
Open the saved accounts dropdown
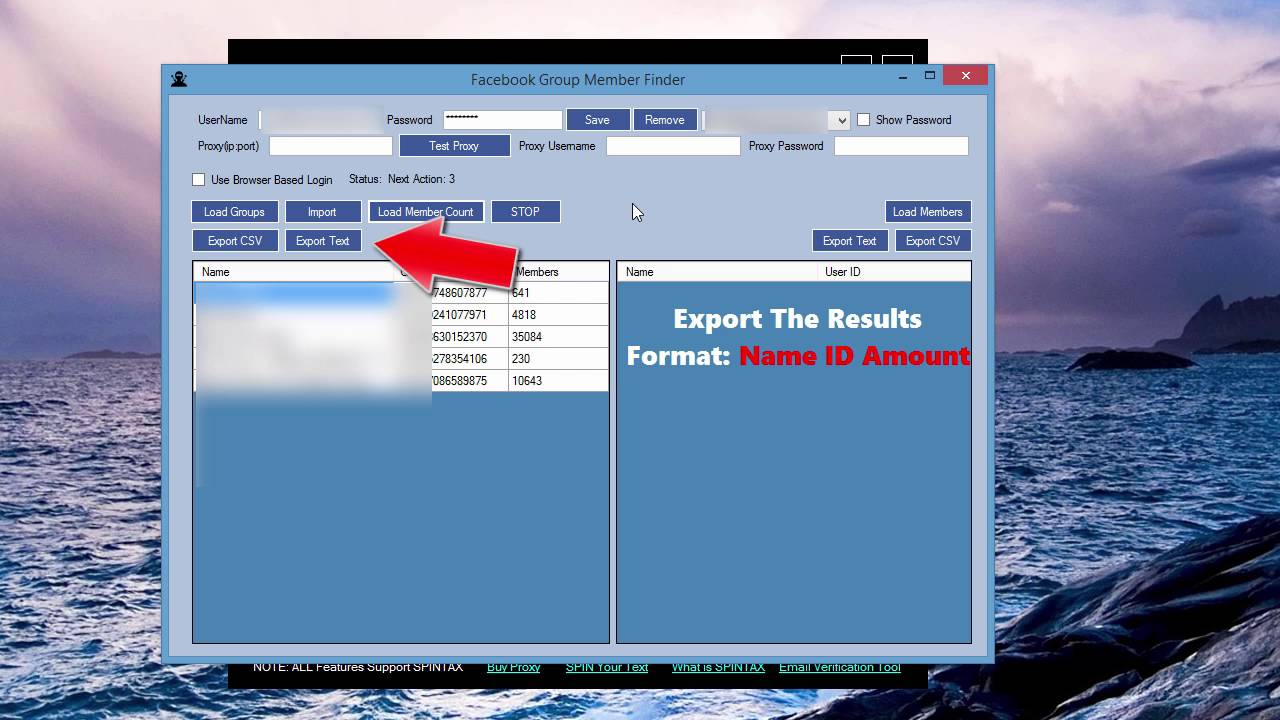pos(841,120)
